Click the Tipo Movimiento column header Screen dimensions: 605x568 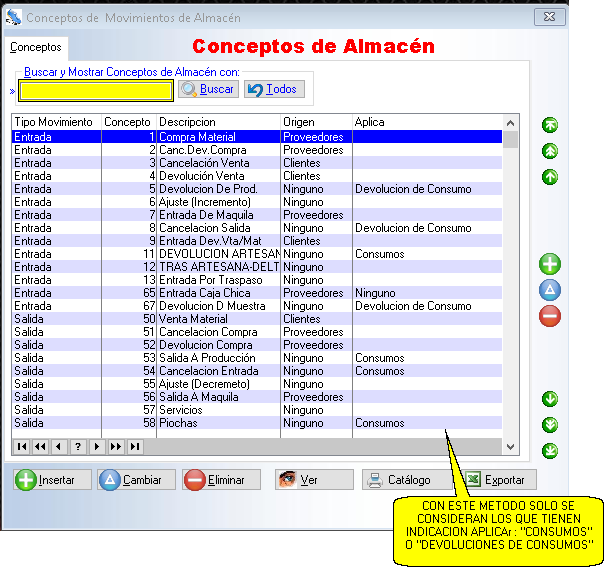[x=54, y=122]
